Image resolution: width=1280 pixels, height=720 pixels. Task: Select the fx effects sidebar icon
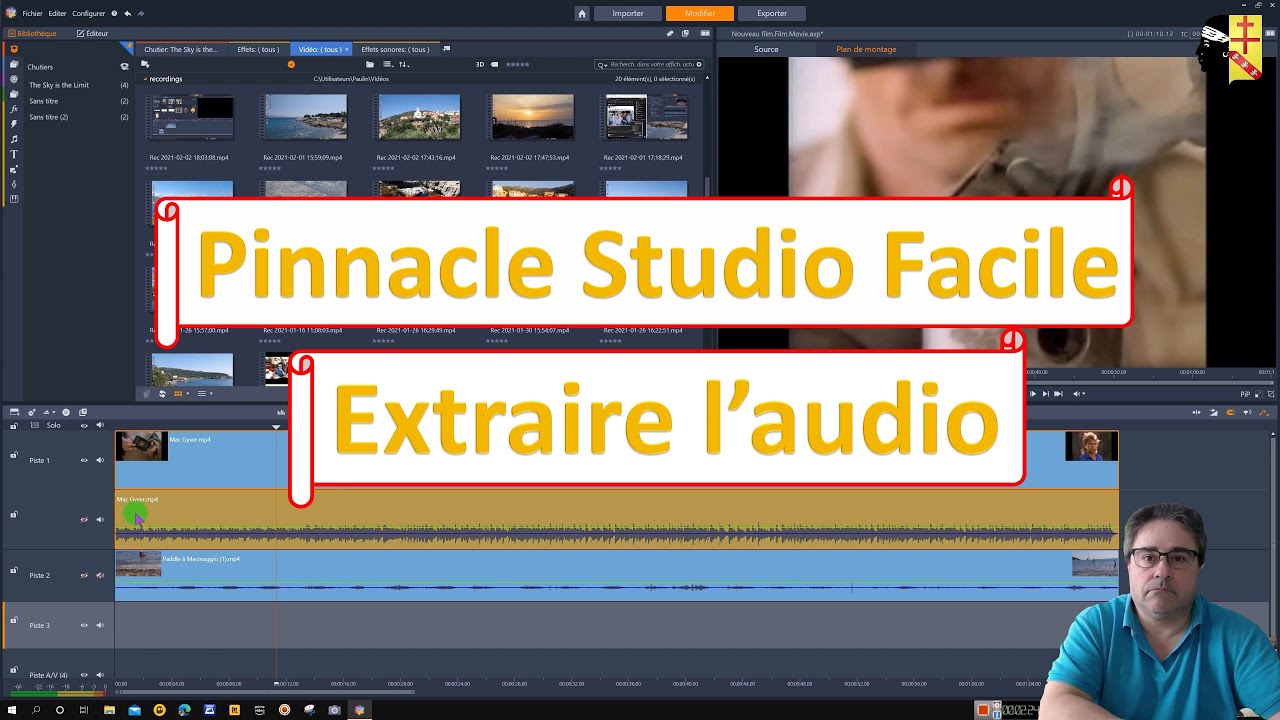click(14, 108)
